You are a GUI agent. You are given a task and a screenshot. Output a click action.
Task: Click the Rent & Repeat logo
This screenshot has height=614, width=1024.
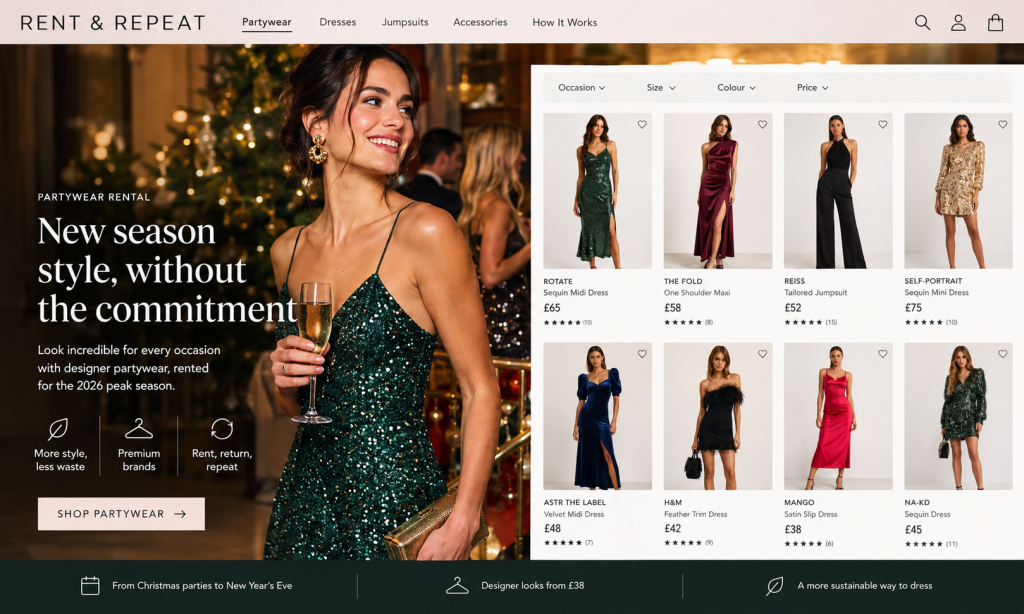point(113,23)
